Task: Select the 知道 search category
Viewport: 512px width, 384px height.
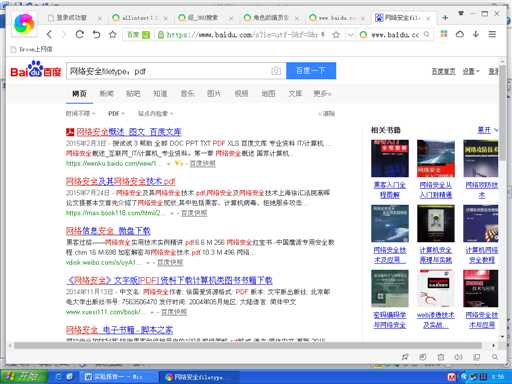Action: (160, 94)
